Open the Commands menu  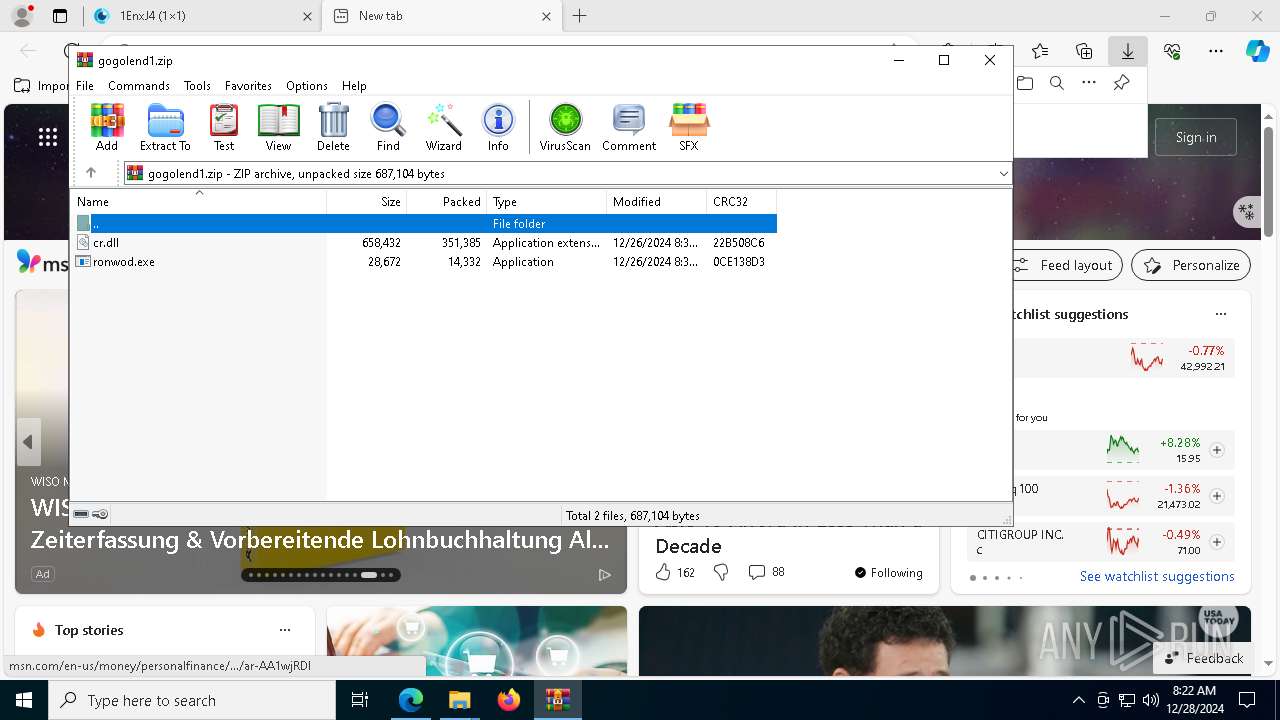point(139,86)
